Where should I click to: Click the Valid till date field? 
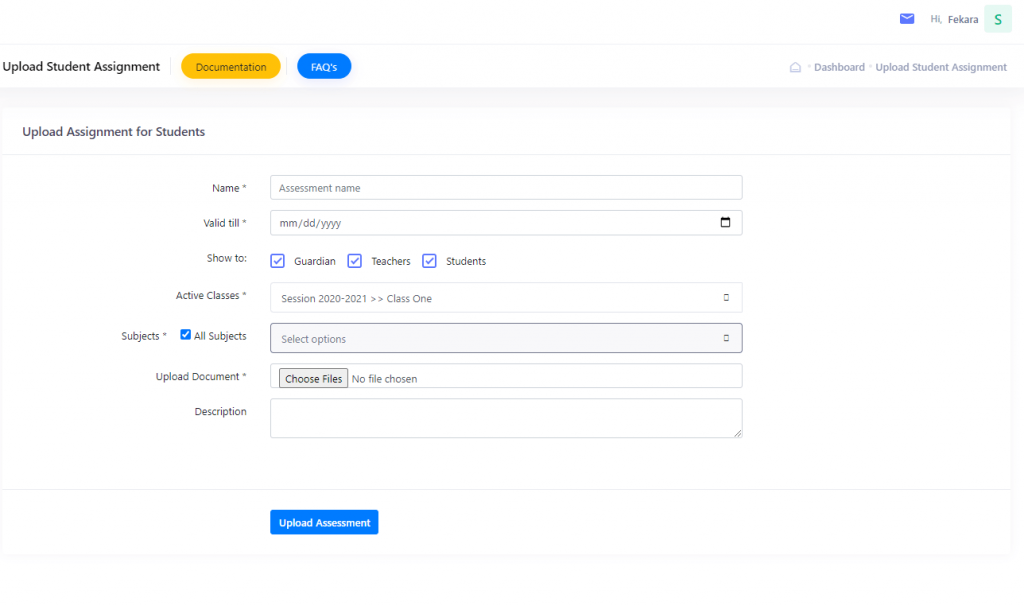pyautogui.click(x=490, y=223)
